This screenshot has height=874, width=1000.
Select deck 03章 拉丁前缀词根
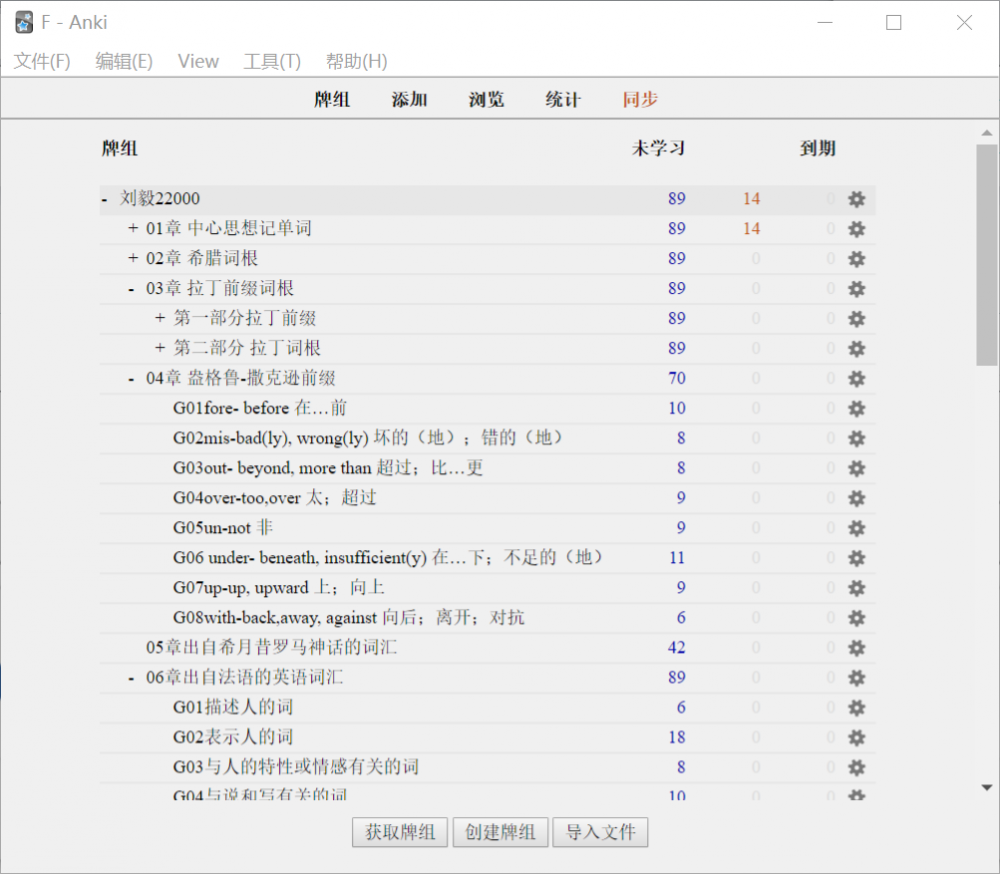point(219,288)
